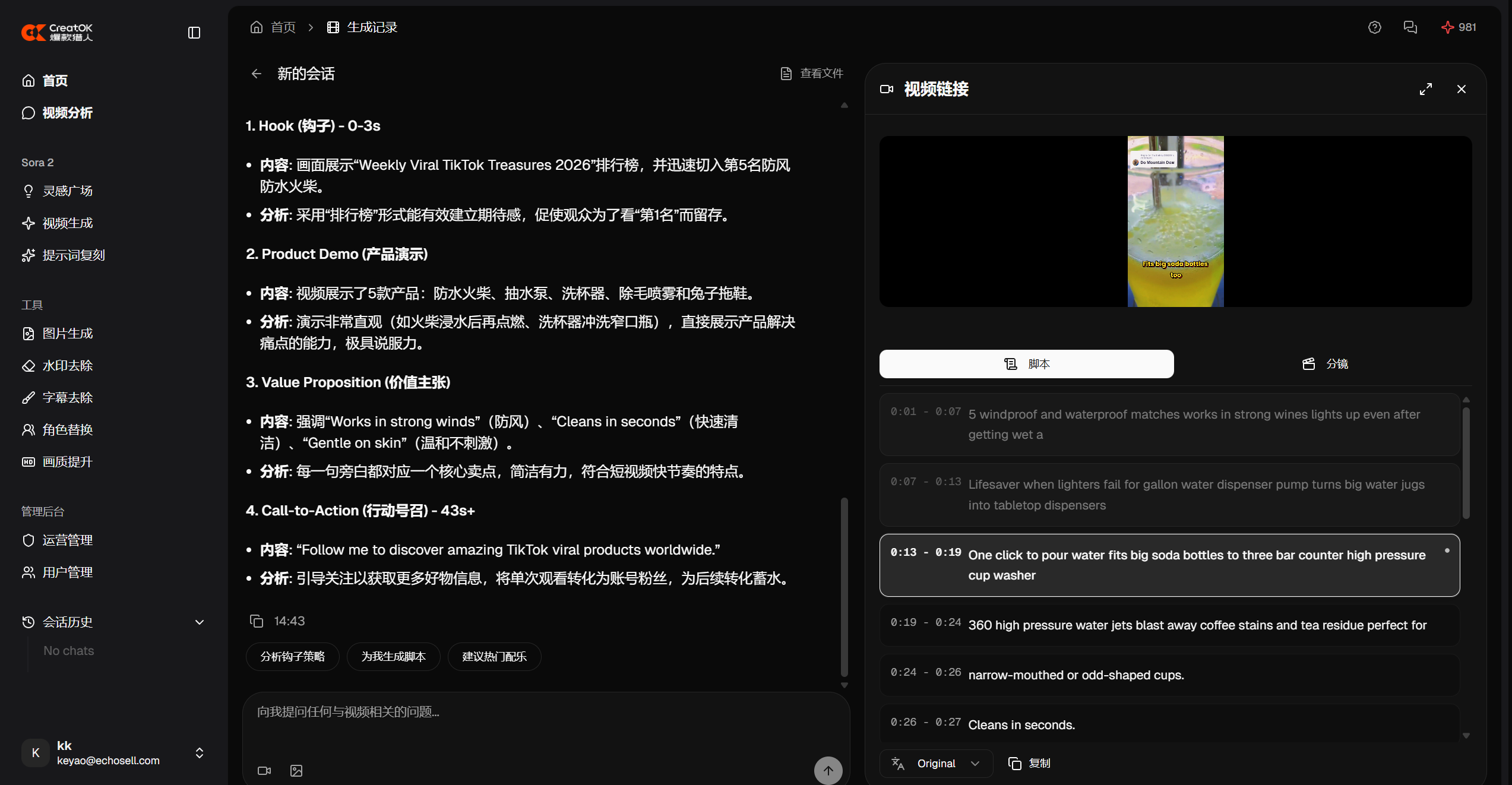
Task: Click the 角色替换 person icon
Action: (29, 430)
